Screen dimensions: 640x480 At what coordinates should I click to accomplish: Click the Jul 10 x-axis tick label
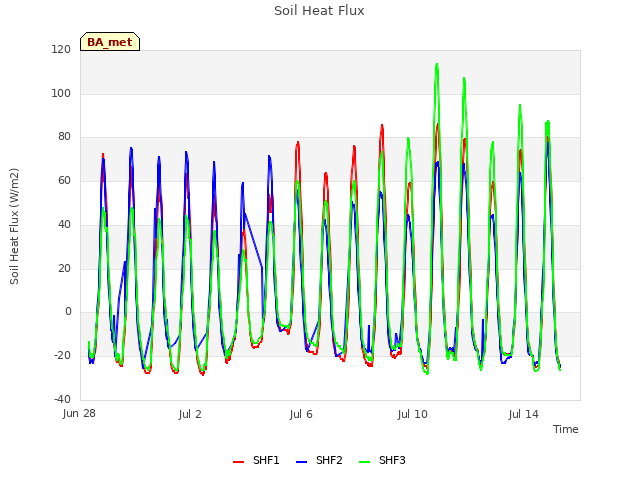pos(413,415)
